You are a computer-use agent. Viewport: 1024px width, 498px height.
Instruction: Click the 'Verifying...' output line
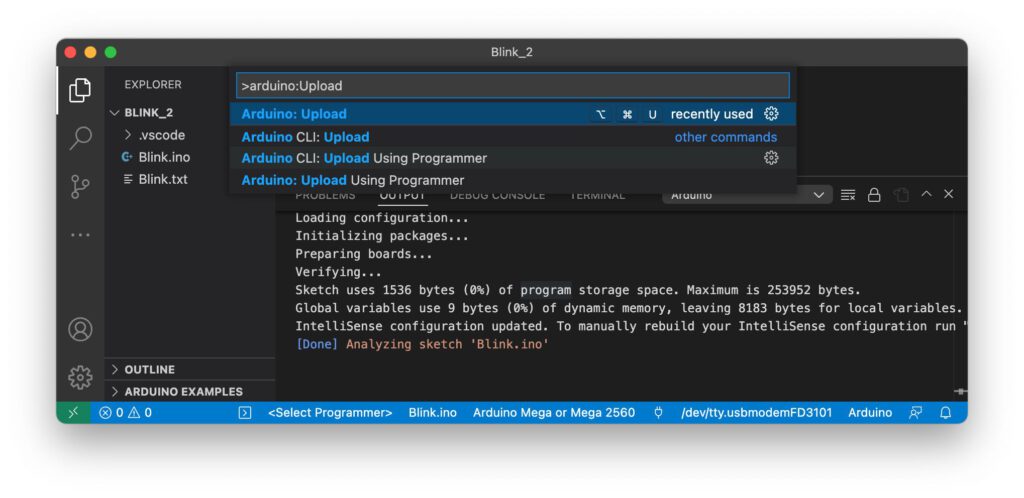point(338,272)
